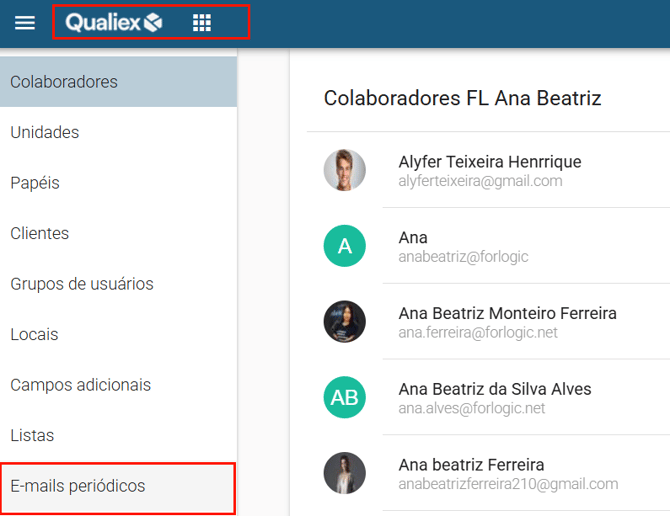
Task: Open the apps grid launcher
Action: coord(202,22)
